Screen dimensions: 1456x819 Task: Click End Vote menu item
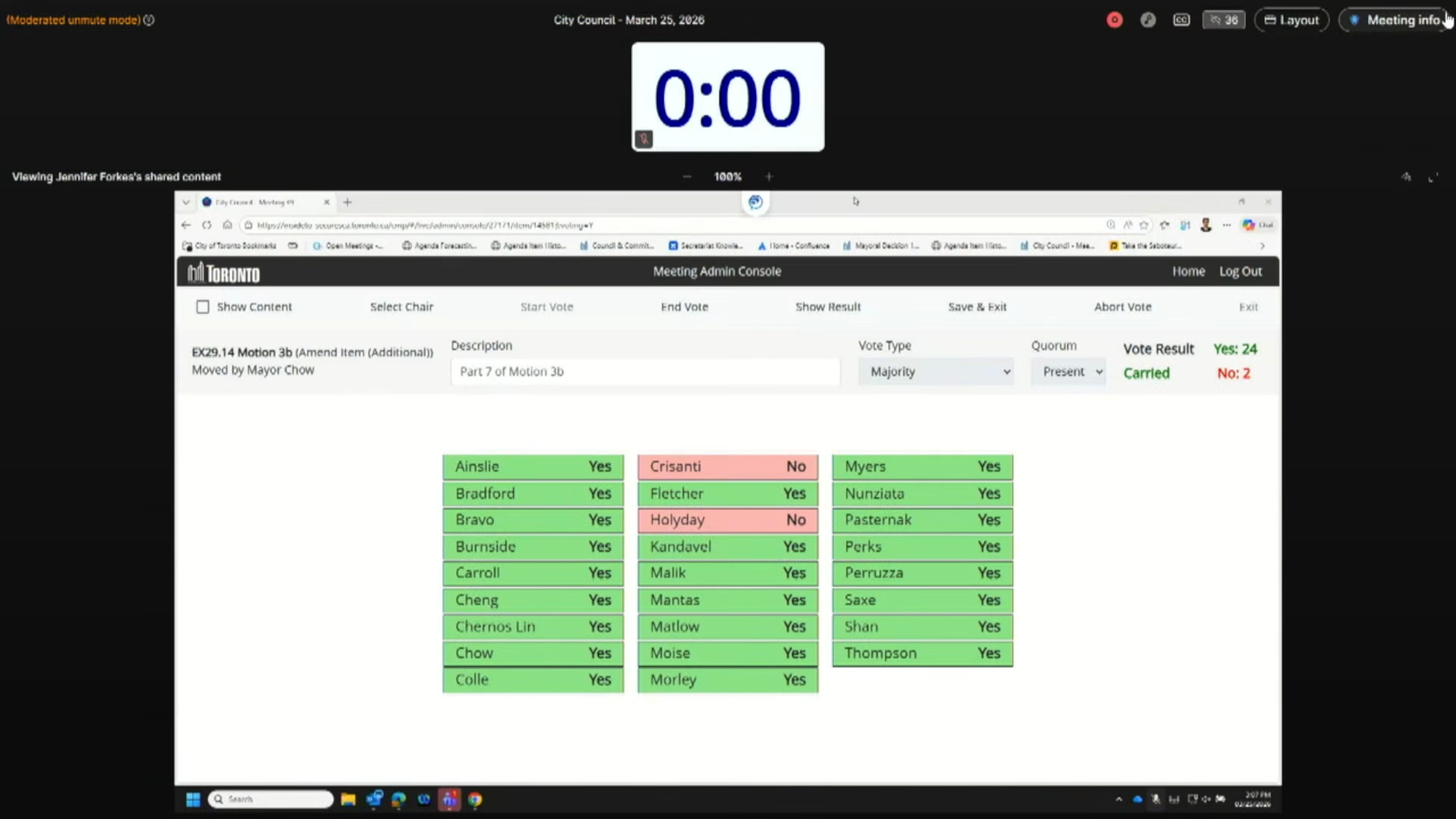pos(684,307)
